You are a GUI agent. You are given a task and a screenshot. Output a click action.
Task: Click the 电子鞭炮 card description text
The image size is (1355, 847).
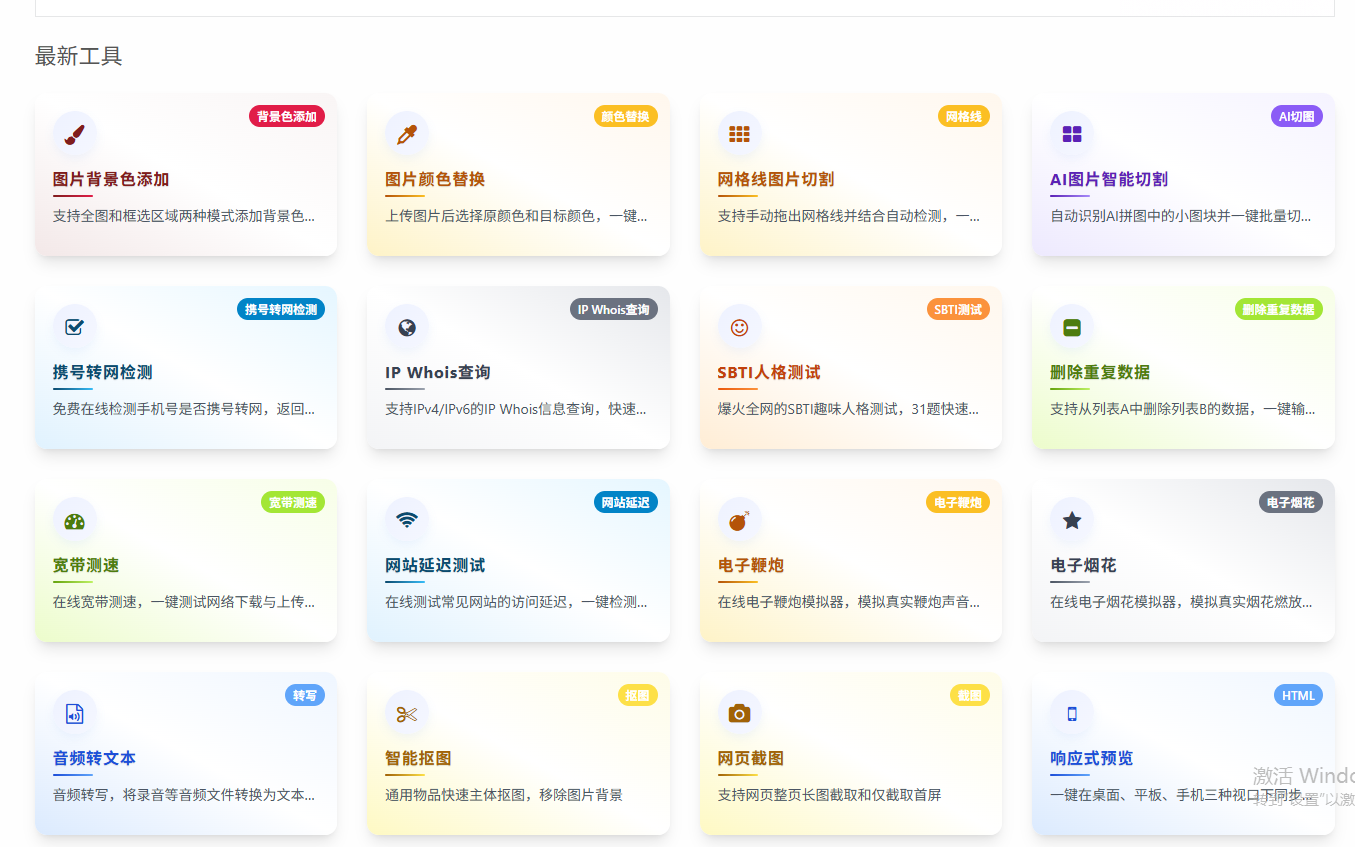click(849, 602)
